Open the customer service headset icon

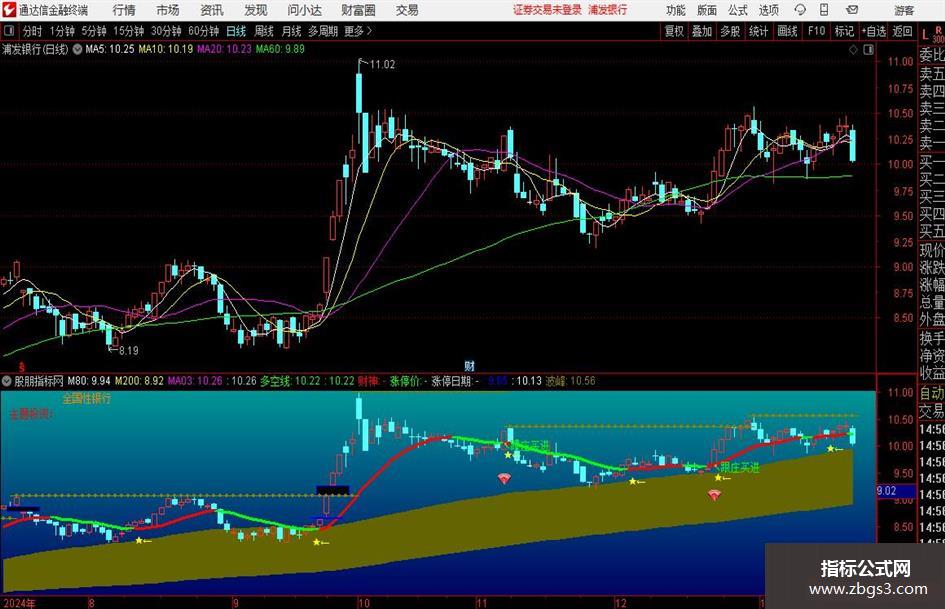800,10
